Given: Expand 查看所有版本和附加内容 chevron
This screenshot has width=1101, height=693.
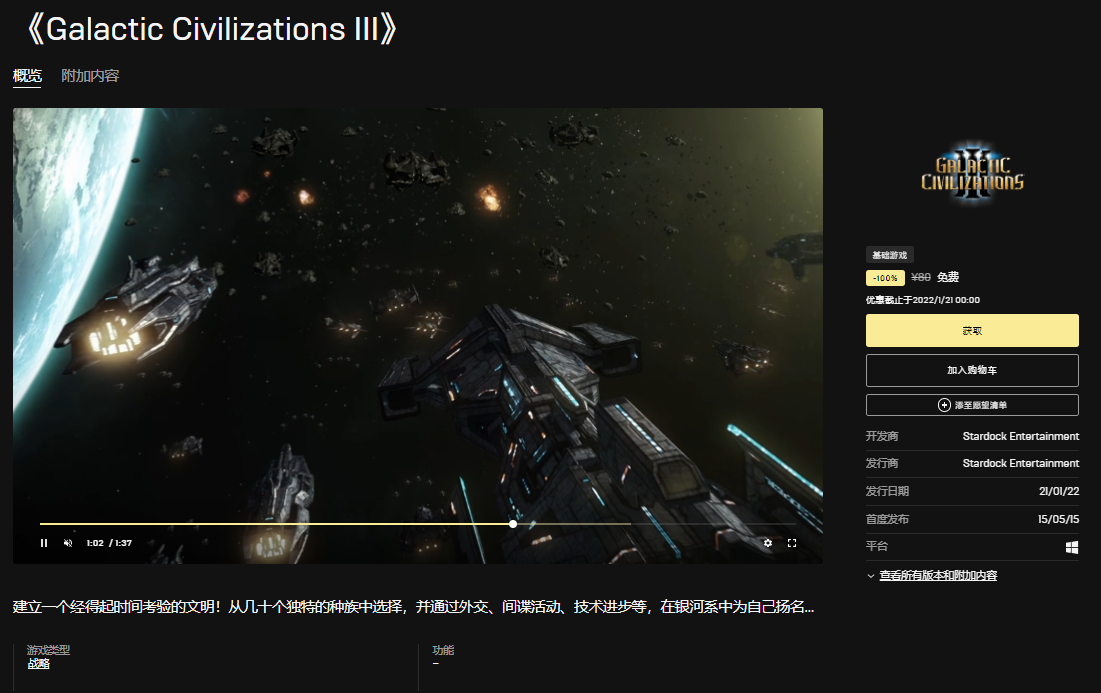Looking at the screenshot, I should click(871, 576).
